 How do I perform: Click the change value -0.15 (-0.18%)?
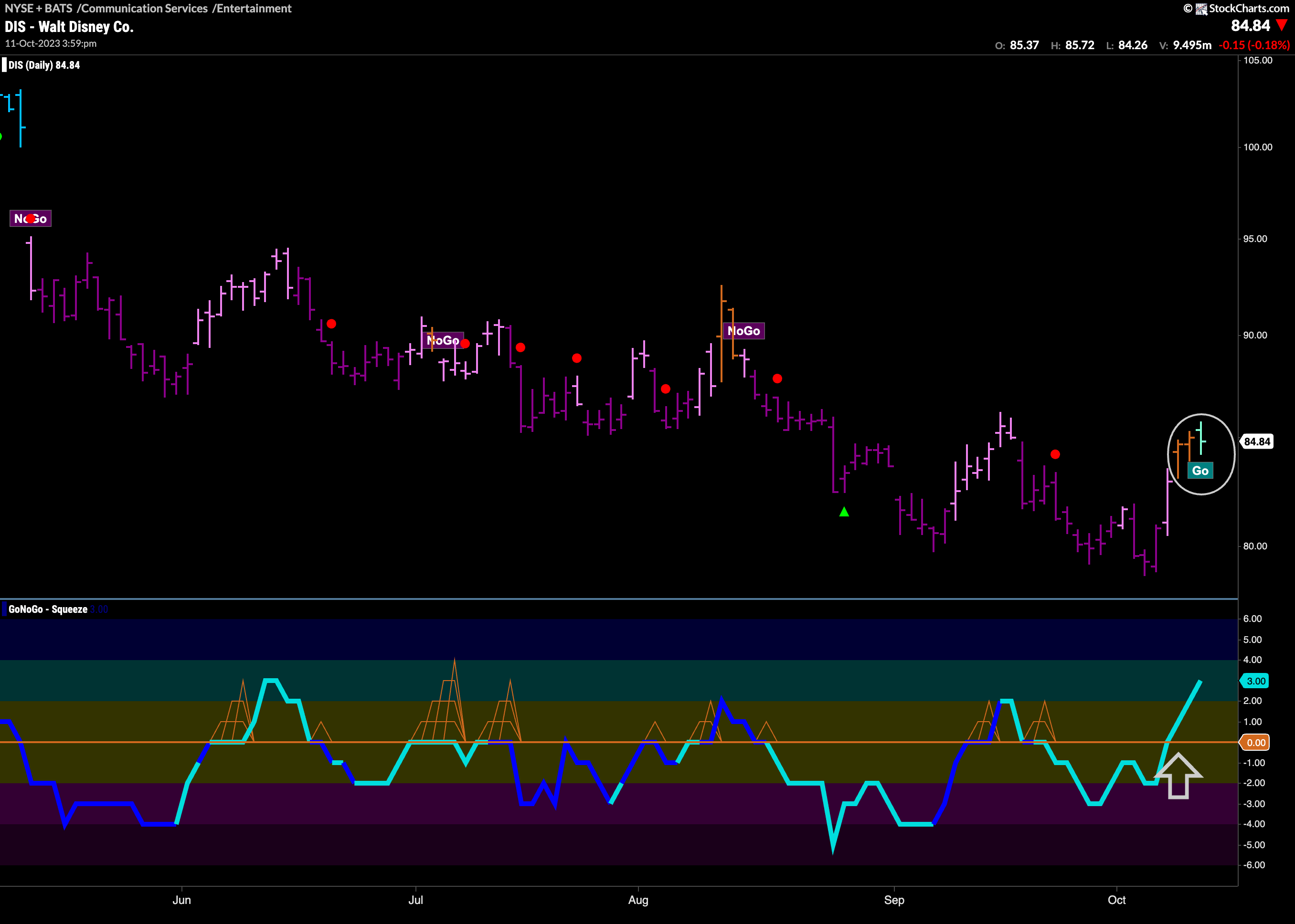pyautogui.click(x=1254, y=45)
